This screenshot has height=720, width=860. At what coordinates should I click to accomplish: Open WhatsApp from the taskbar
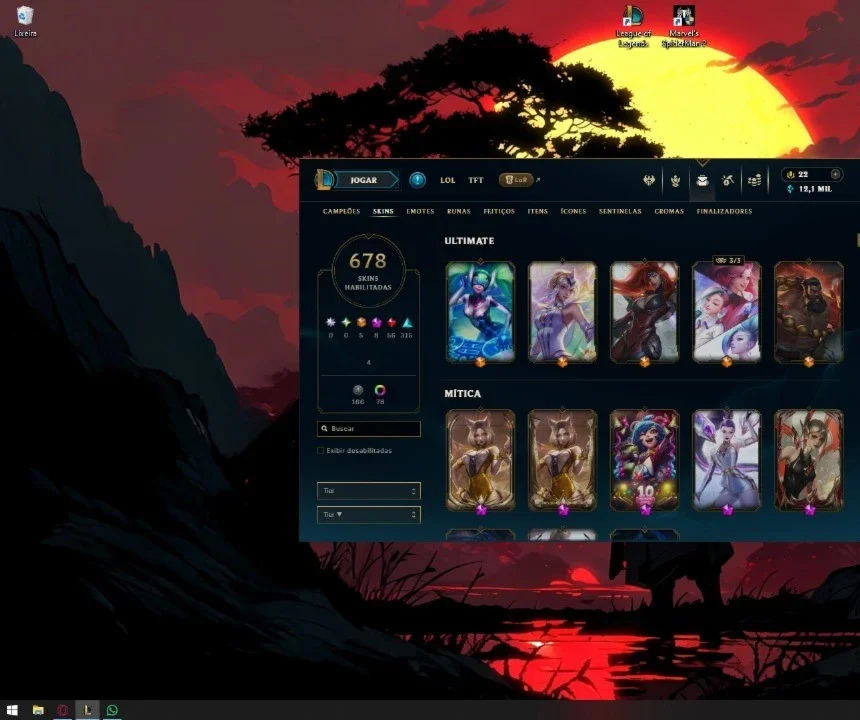pyautogui.click(x=112, y=710)
